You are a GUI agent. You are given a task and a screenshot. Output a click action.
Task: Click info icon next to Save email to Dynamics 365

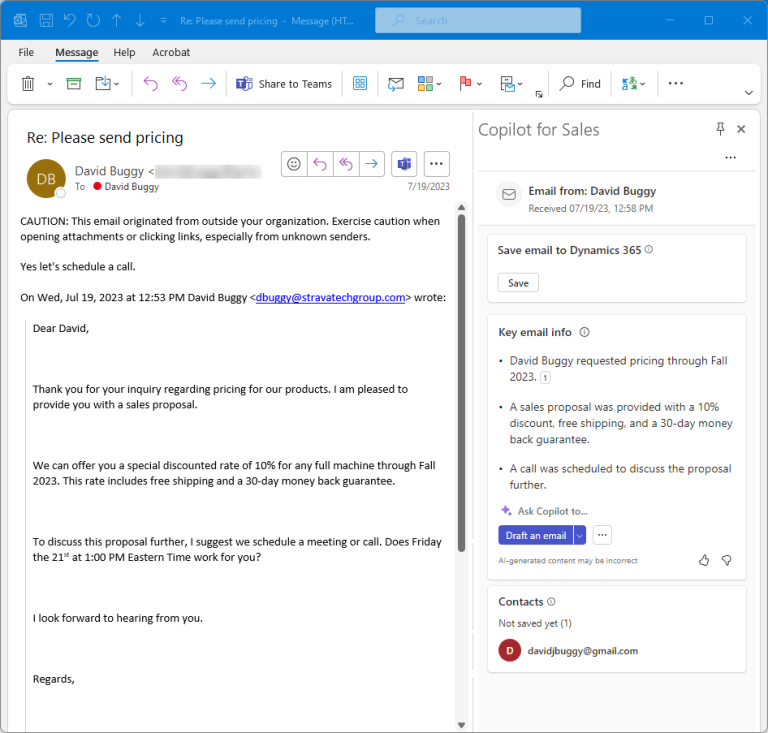(648, 250)
